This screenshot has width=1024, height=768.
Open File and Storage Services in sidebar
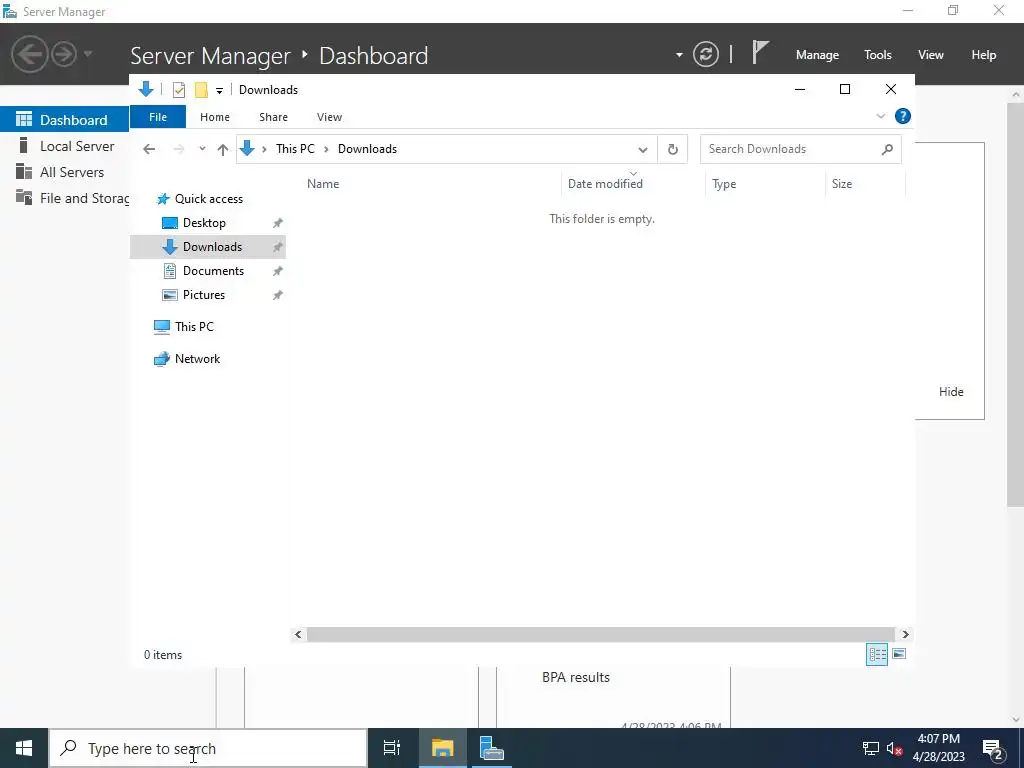(x=64, y=198)
